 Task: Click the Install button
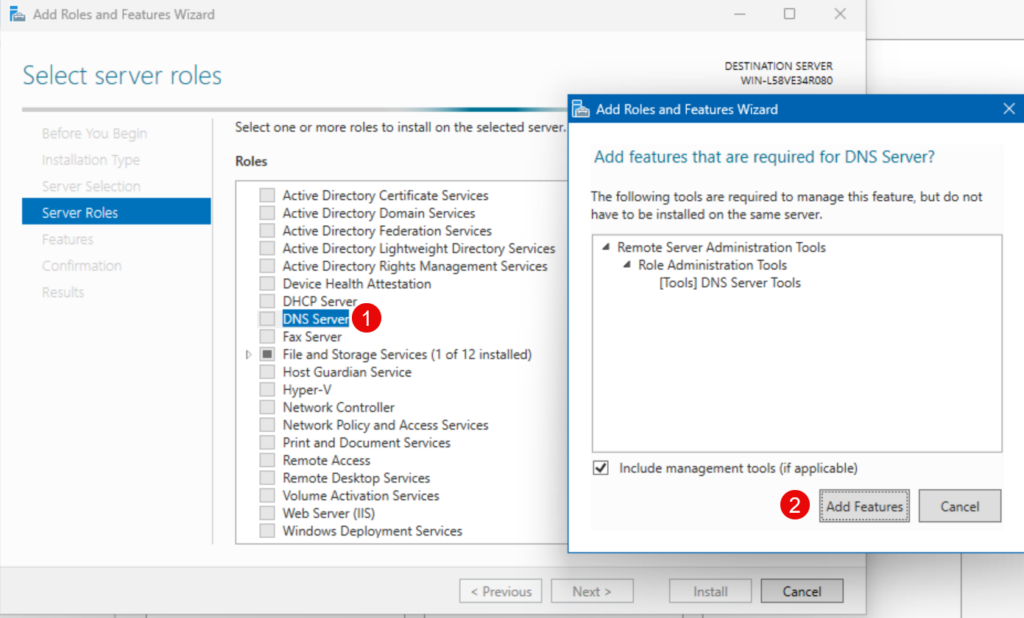pyautogui.click(x=710, y=591)
